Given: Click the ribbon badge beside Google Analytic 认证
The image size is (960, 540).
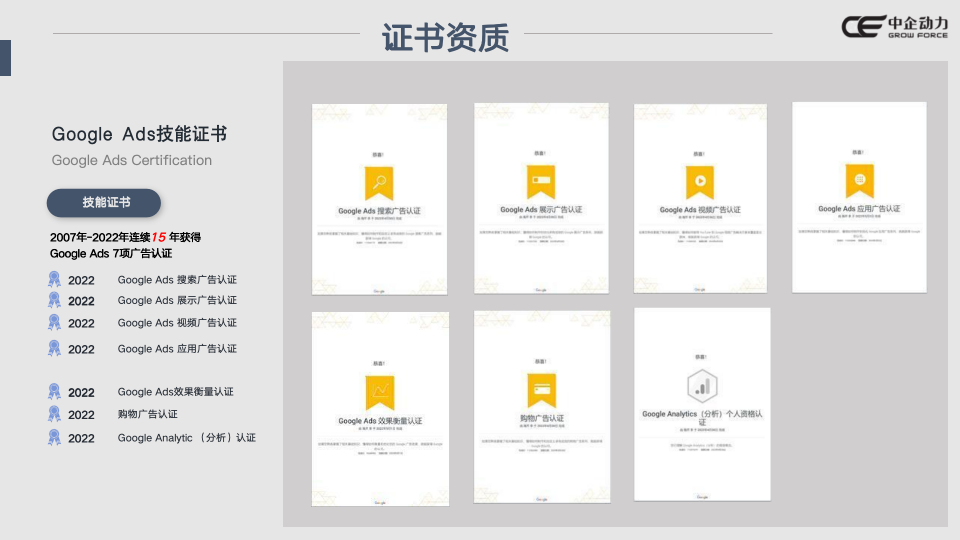Looking at the screenshot, I should click(54, 438).
